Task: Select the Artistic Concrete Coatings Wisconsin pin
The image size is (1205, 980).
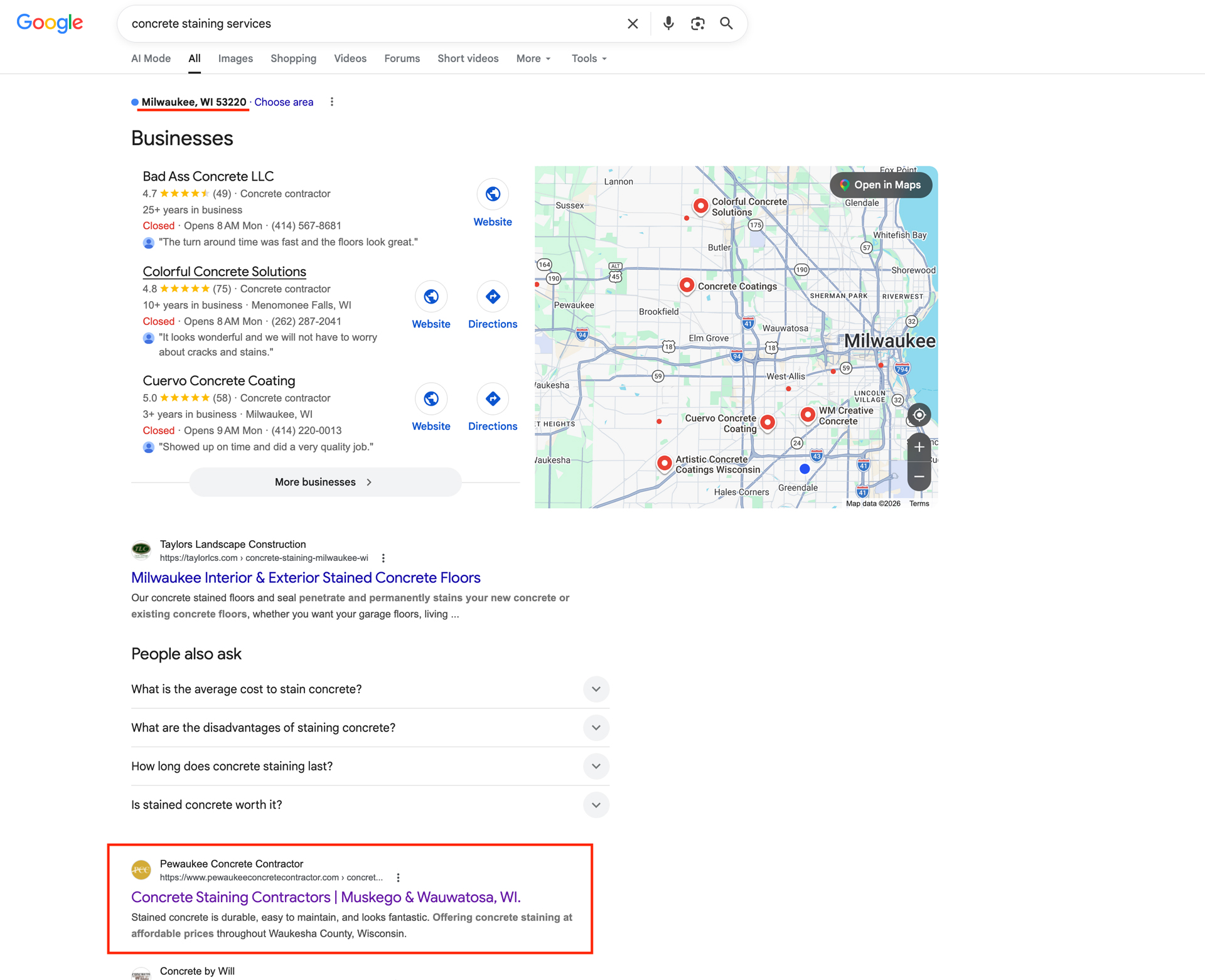Action: (x=664, y=464)
